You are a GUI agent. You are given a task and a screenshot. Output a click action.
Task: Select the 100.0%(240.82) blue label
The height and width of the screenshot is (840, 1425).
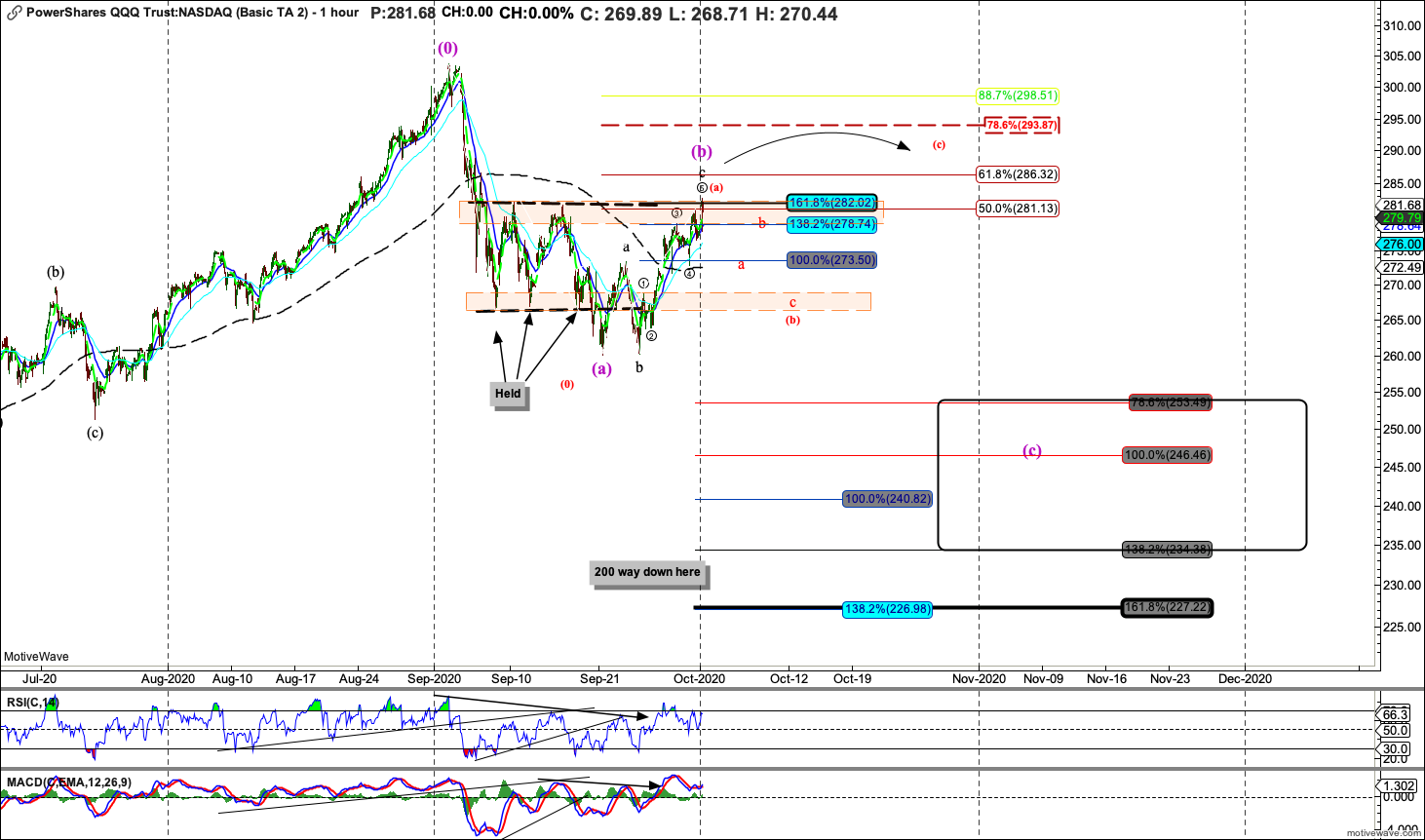point(888,499)
